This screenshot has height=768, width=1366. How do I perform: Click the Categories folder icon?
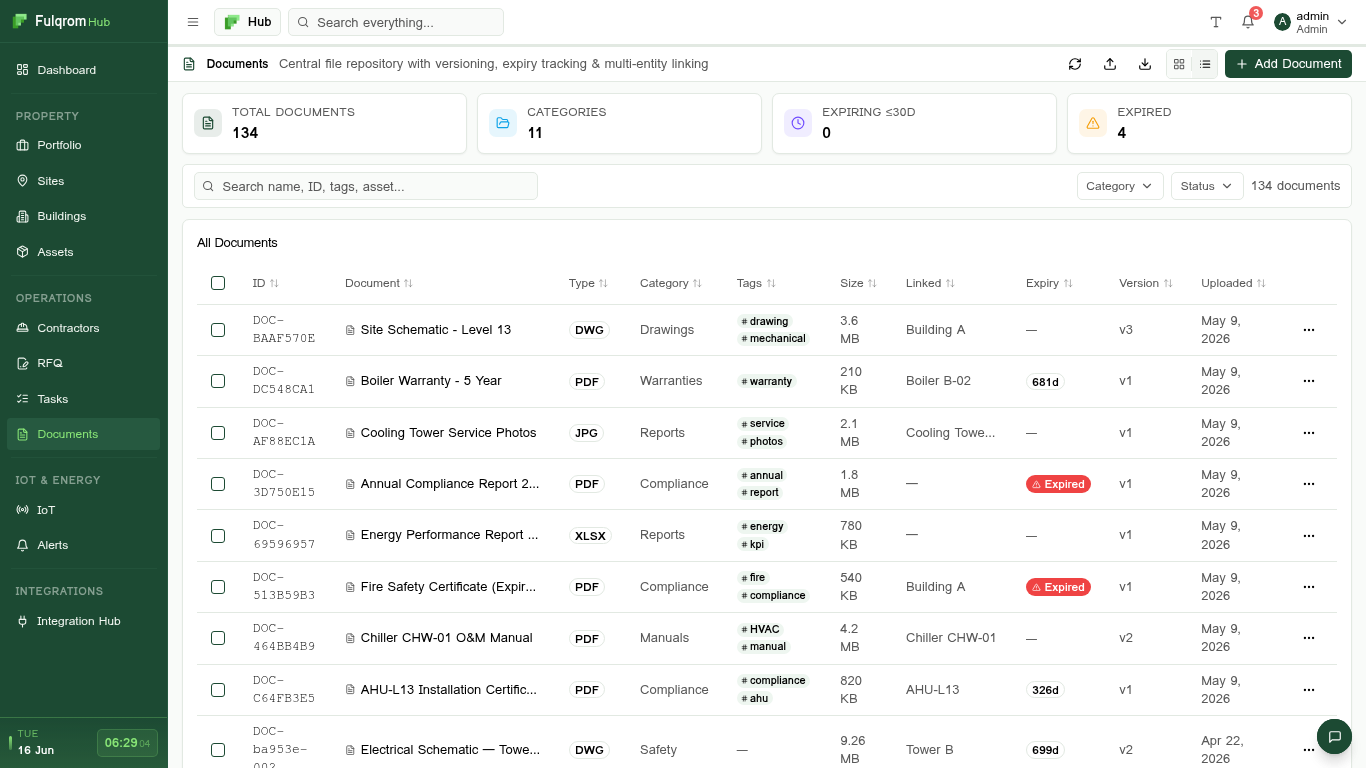[x=503, y=123]
